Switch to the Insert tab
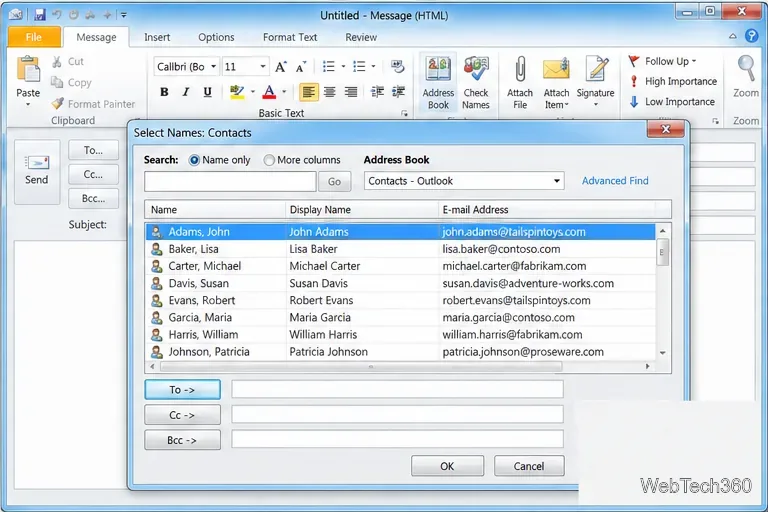The image size is (768, 512). pos(157,37)
